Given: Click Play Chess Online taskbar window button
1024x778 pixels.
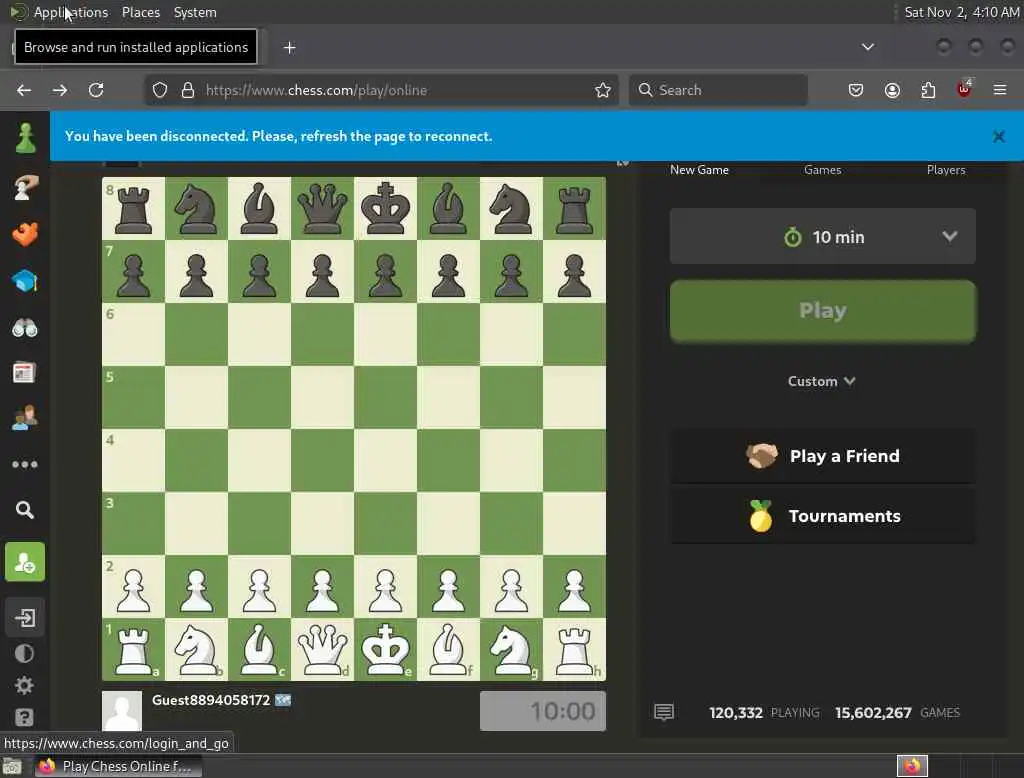Looking at the screenshot, I should (x=118, y=766).
